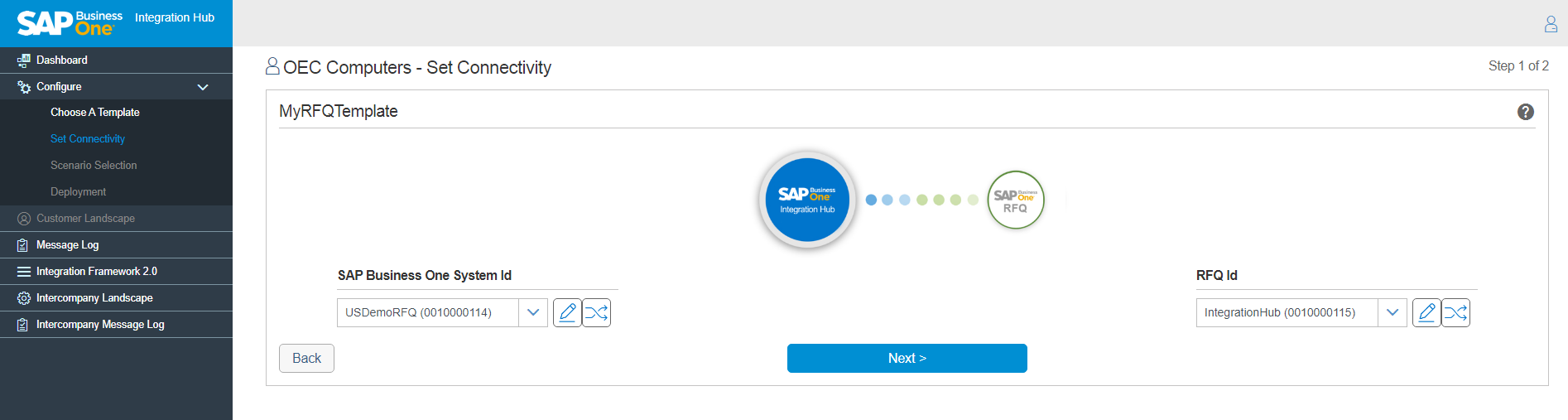Open the help question mark icon
The width and height of the screenshot is (1568, 420).
(x=1525, y=112)
